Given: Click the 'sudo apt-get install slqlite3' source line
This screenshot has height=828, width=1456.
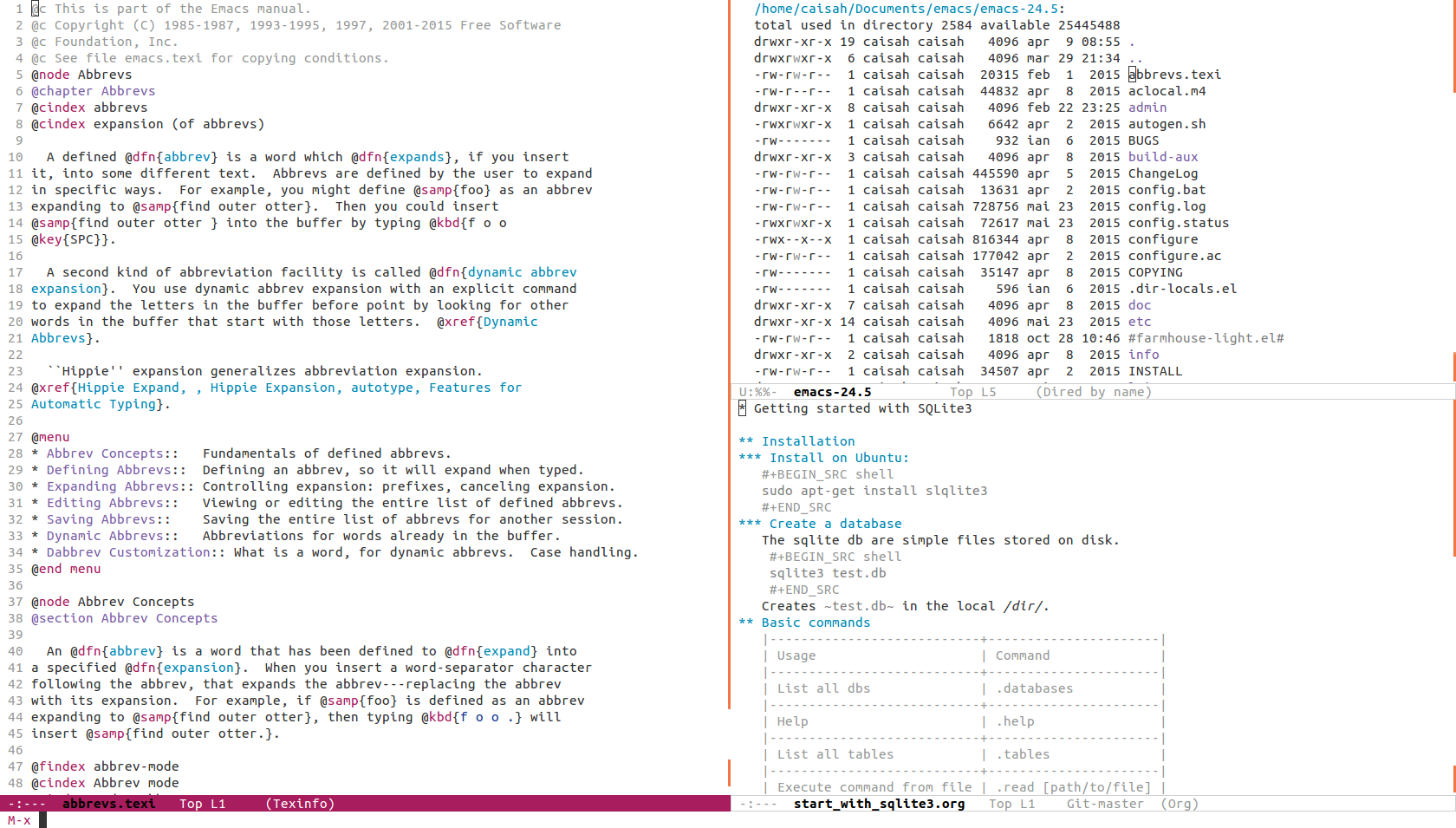Looking at the screenshot, I should [x=874, y=491].
